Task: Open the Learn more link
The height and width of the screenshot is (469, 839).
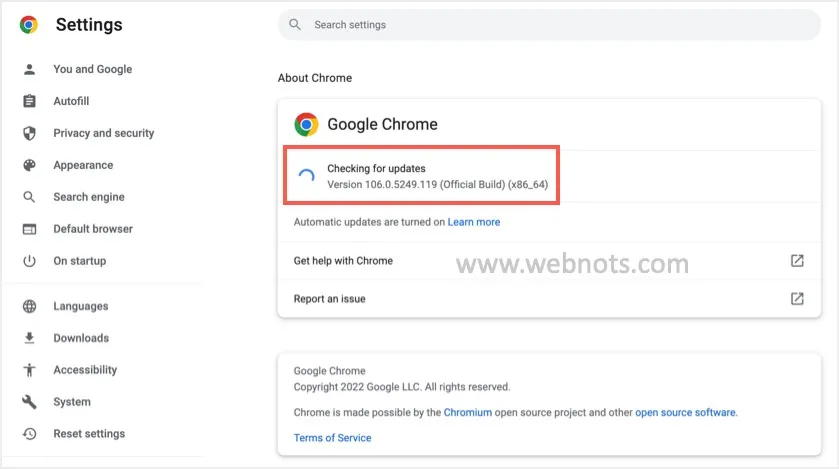Action: coord(474,222)
